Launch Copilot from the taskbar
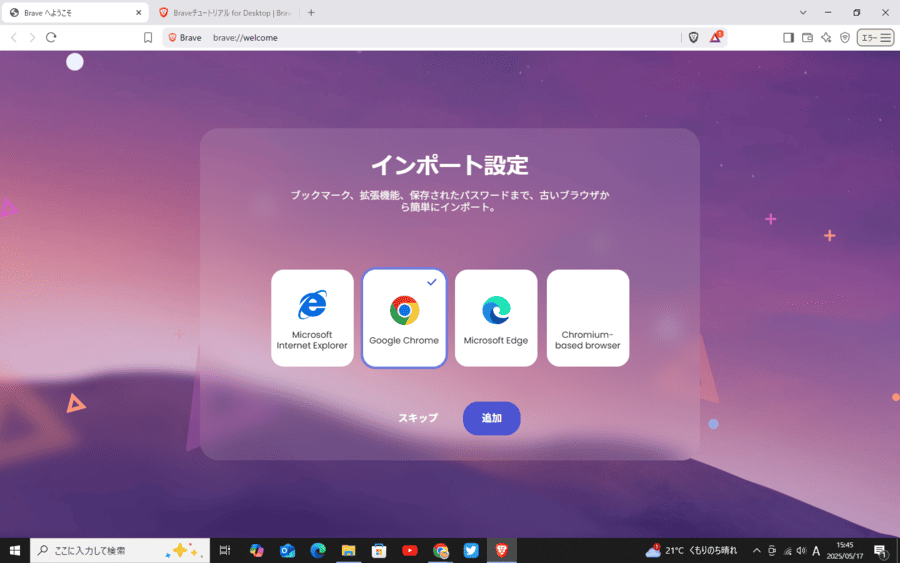This screenshot has height=563, width=900. click(x=257, y=550)
